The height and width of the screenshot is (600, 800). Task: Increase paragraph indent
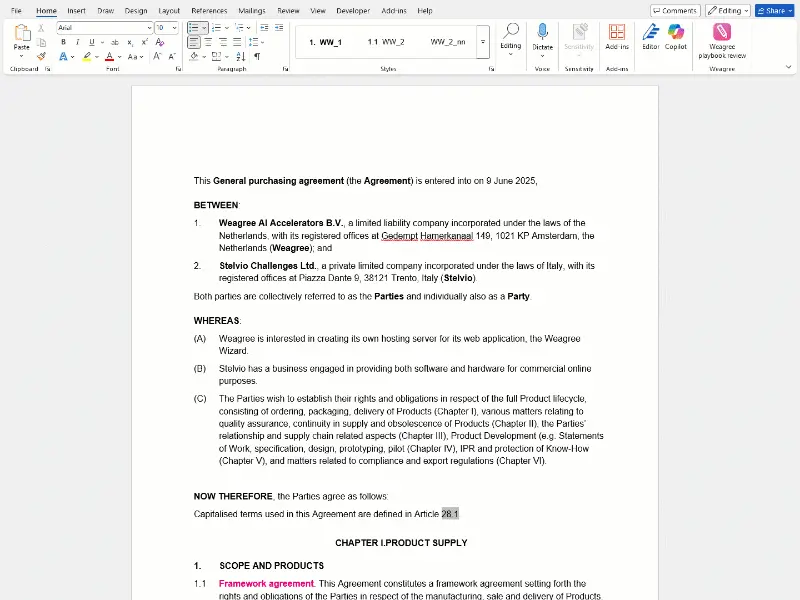[x=279, y=28]
